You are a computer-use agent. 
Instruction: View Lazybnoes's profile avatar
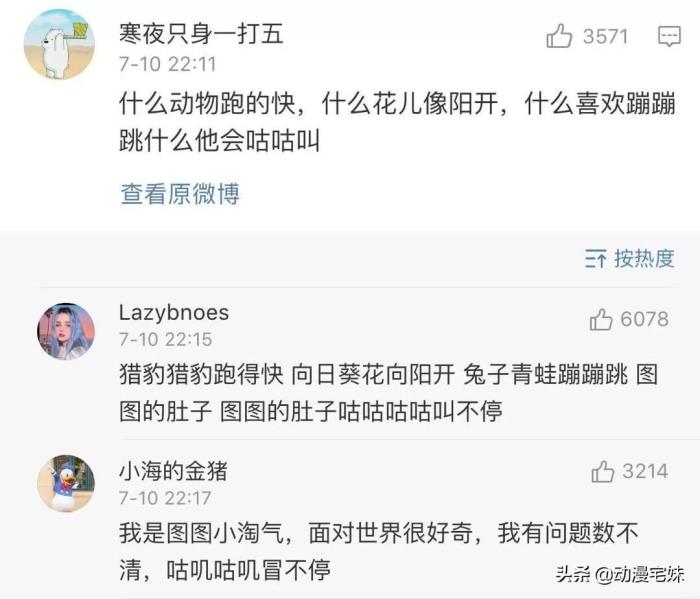click(66, 331)
